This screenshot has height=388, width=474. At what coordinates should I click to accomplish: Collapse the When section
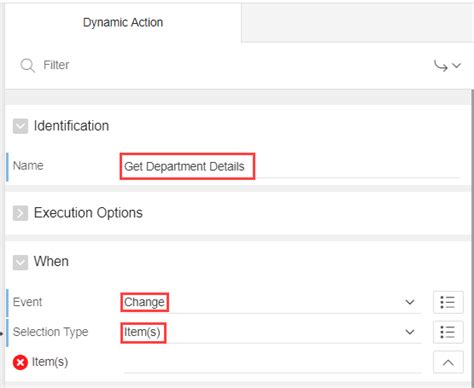pyautogui.click(x=20, y=263)
